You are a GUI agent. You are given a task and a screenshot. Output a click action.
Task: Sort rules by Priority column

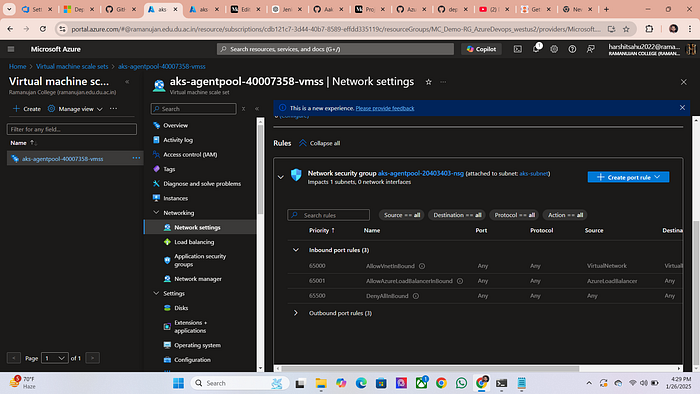(x=321, y=230)
